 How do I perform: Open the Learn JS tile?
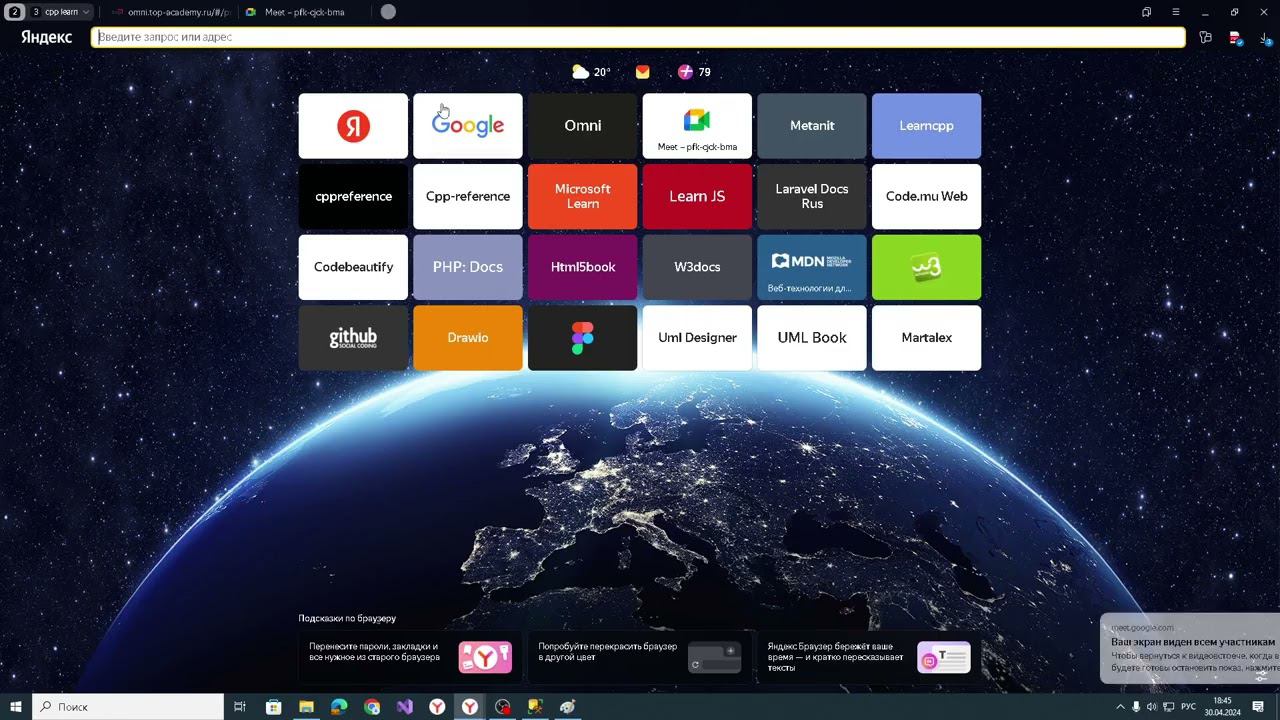coord(697,197)
